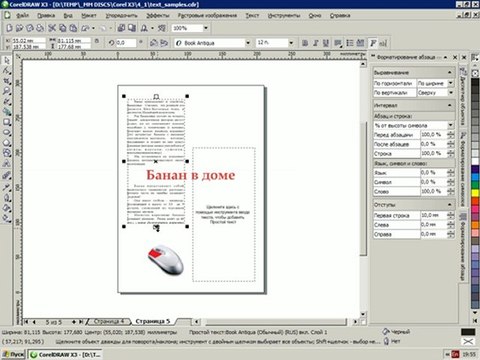Viewport: 480px width, 360px height.
Task: Toggle Bold text formatting
Action: pyautogui.click(x=305, y=43)
